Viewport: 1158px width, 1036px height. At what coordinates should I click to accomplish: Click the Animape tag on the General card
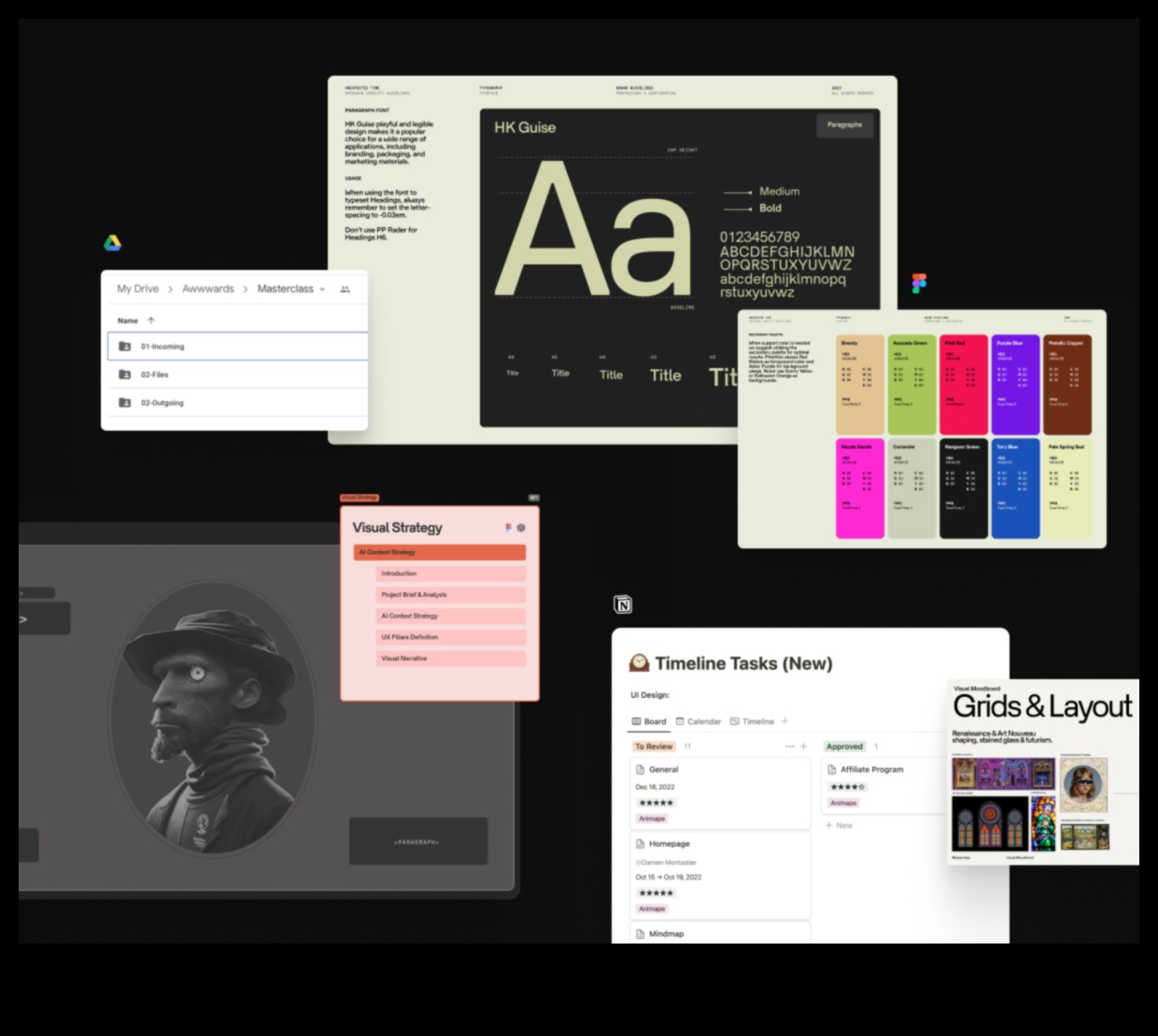[x=652, y=818]
